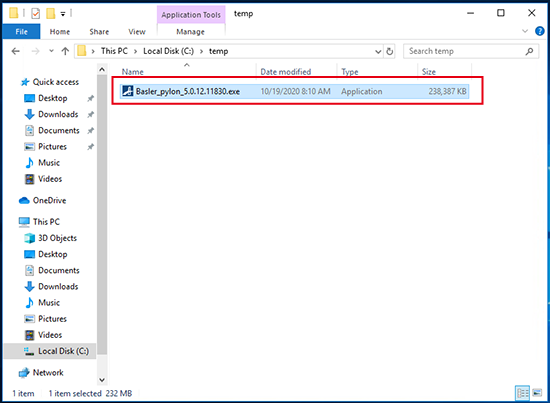The width and height of the screenshot is (551, 404).
Task: Open the Customize Quick Access Toolbar dropdown
Action: pos(63,14)
